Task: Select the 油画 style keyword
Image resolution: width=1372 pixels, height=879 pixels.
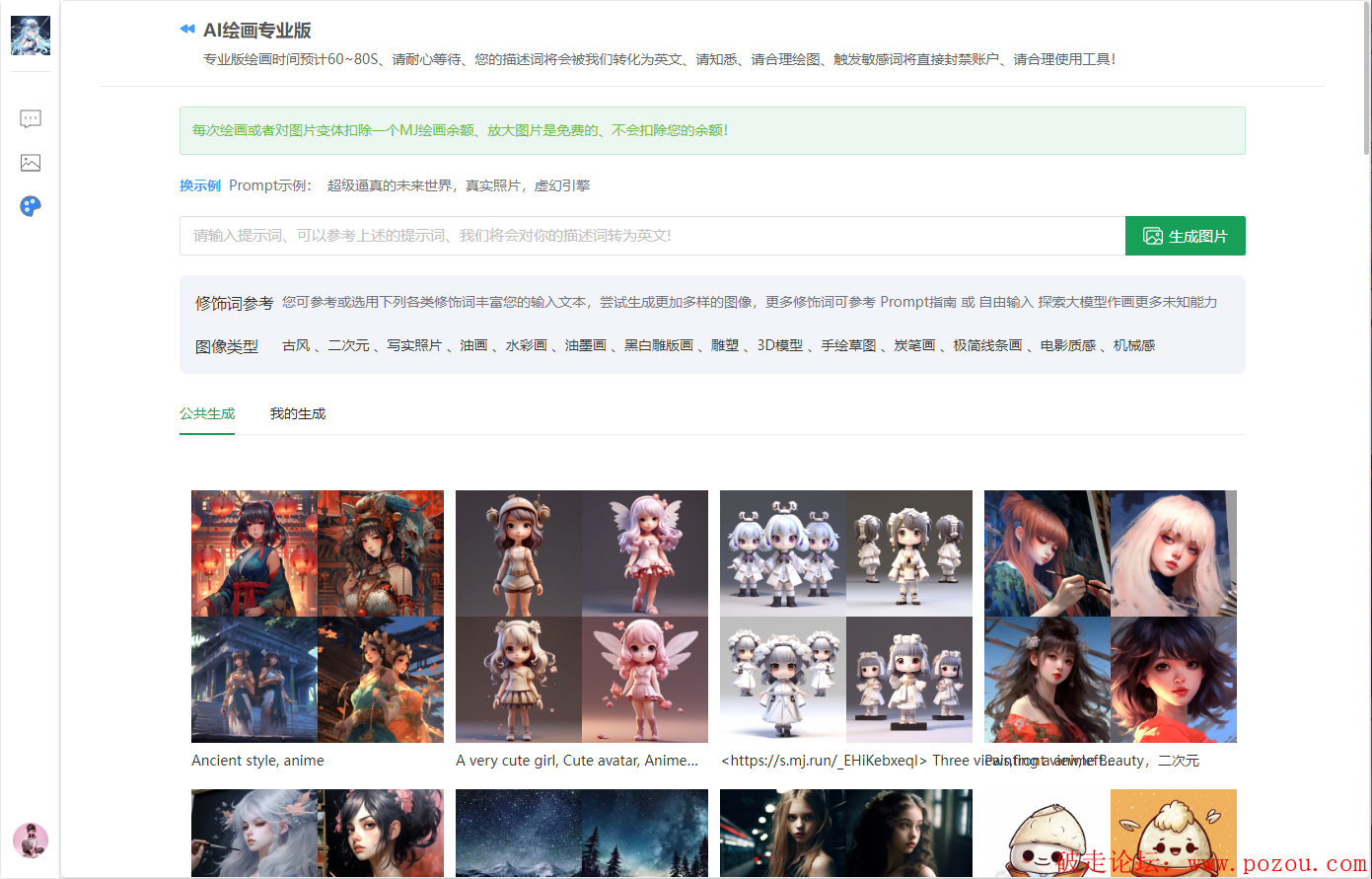Action: (473, 345)
